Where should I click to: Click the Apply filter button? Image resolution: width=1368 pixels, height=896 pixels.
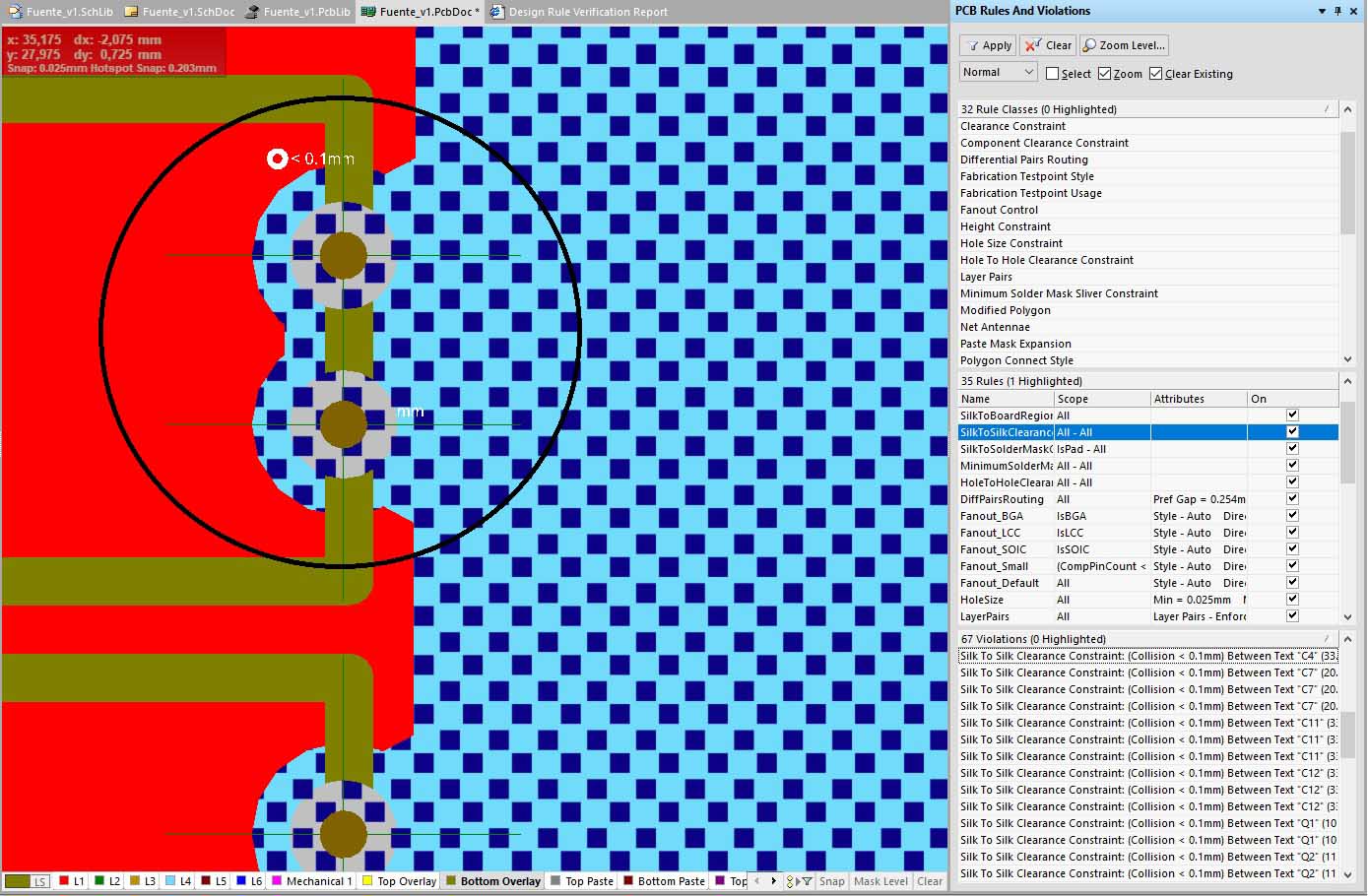pyautogui.click(x=988, y=45)
